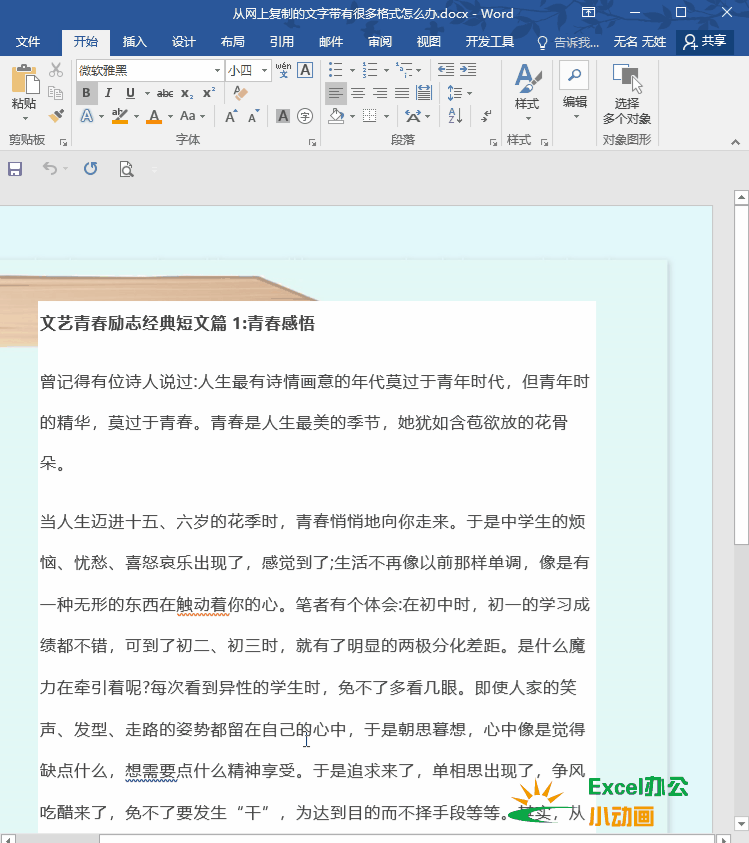Screen dimensions: 749x843
Task: Click the justify alignment icon
Action: (402, 94)
